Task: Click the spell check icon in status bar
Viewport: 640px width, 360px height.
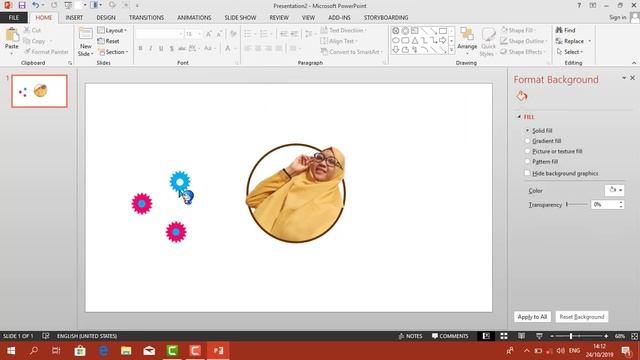Action: pyautogui.click(x=46, y=336)
